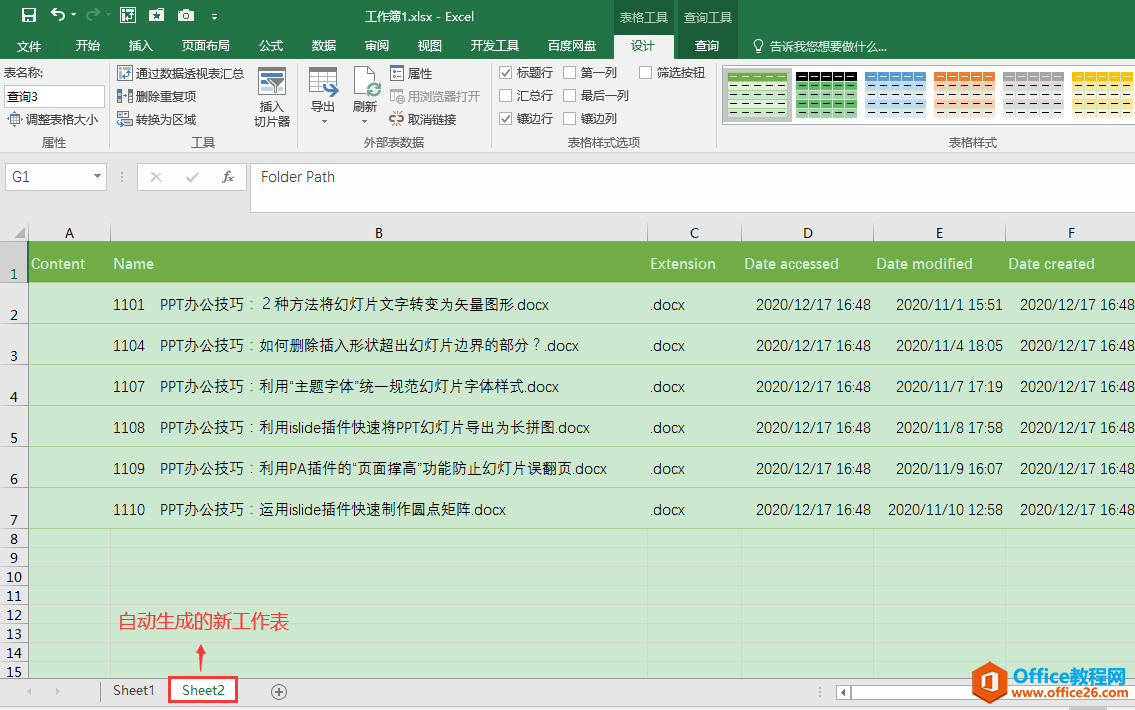
Task: Switch to the Sheet1 worksheet tab
Action: [133, 690]
